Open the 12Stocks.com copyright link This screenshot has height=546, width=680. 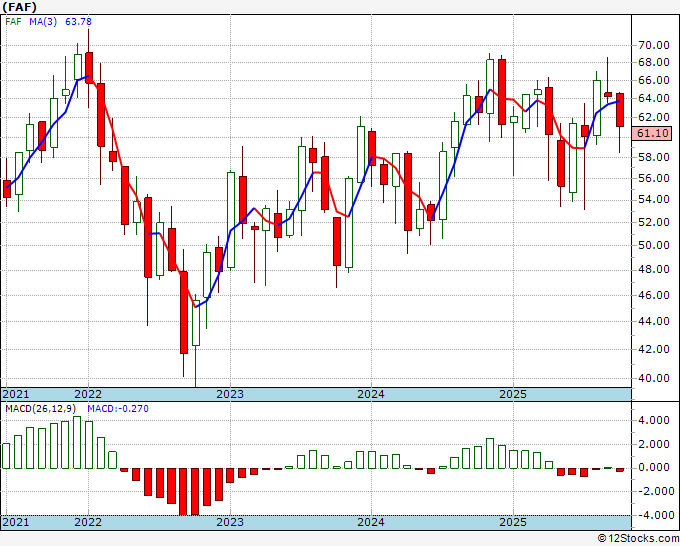point(638,538)
